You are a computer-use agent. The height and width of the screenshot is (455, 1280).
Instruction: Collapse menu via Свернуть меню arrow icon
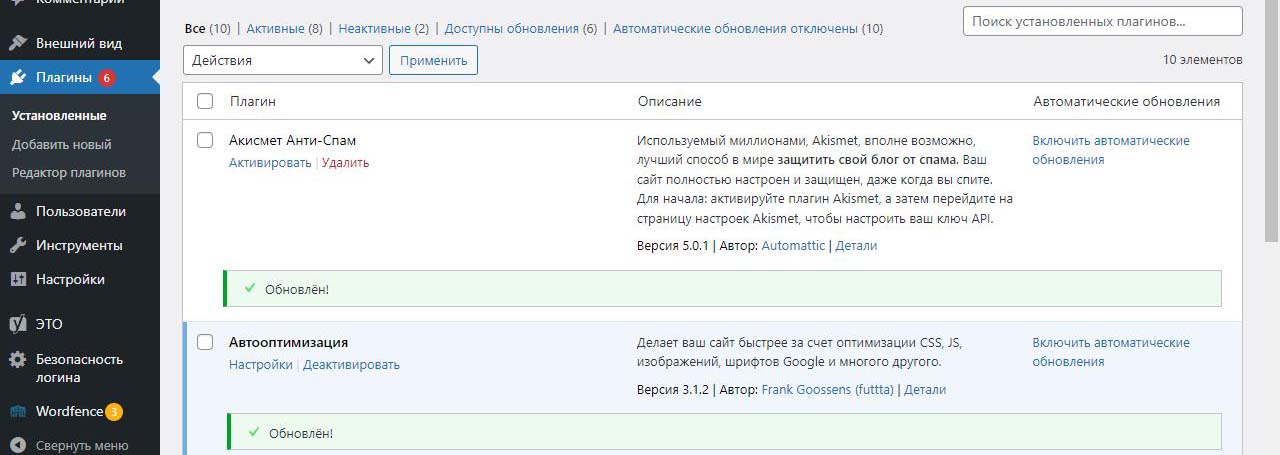coord(18,446)
